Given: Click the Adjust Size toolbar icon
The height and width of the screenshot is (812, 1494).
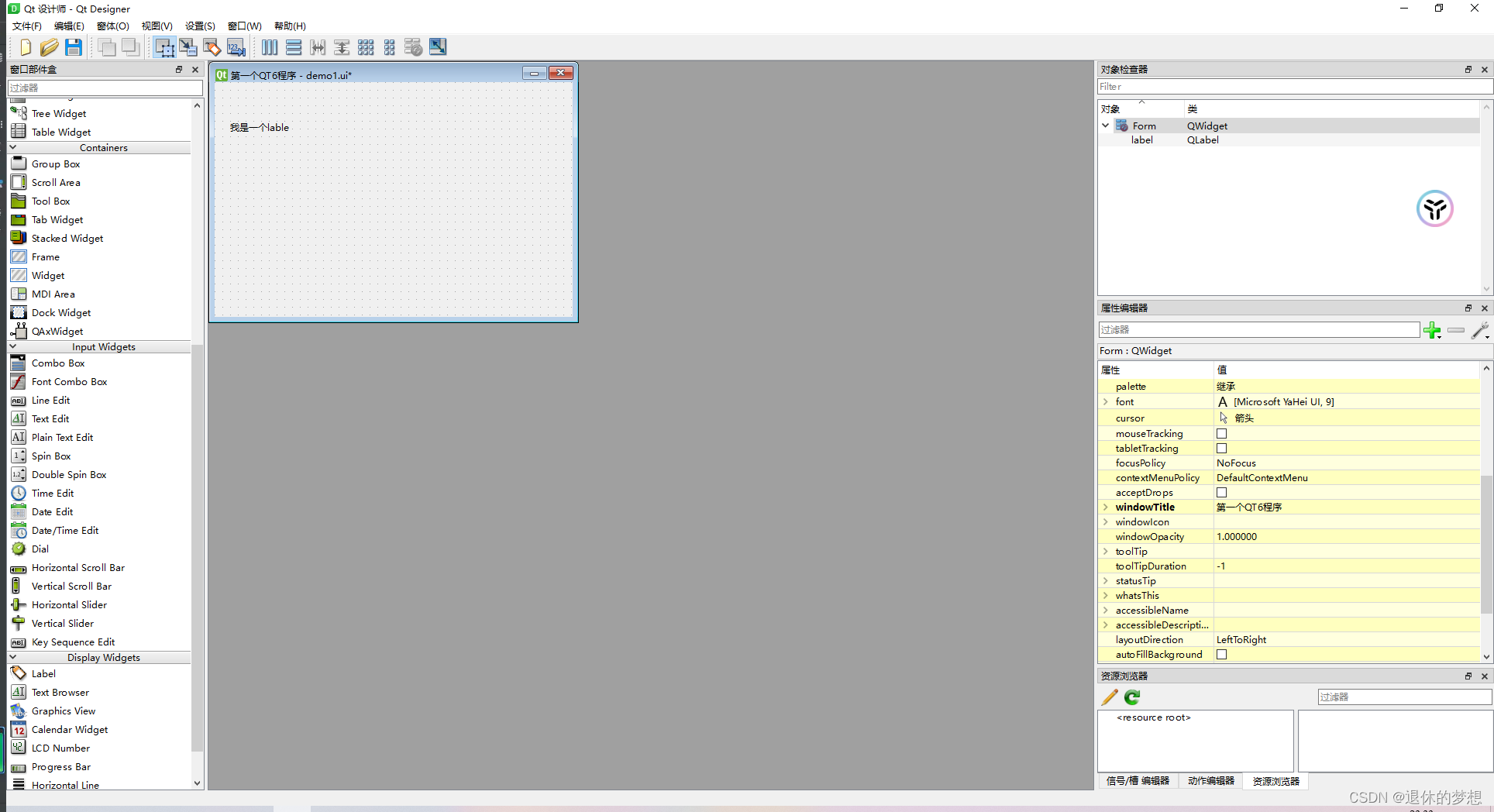Looking at the screenshot, I should pos(437,46).
